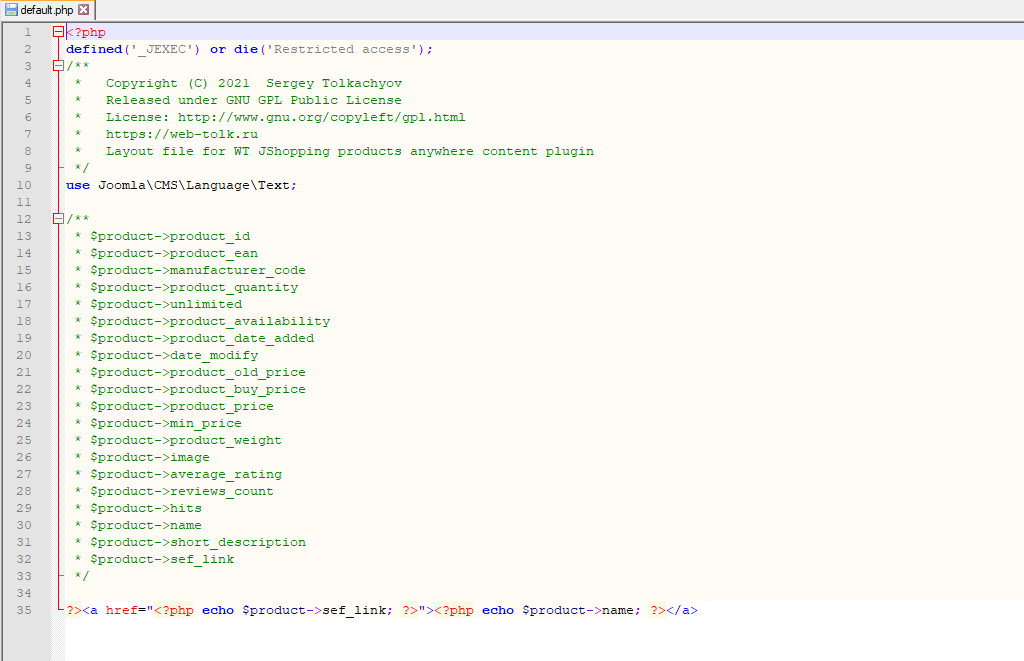
Task: Click the $product->average_rating comment line
Action: [x=185, y=474]
